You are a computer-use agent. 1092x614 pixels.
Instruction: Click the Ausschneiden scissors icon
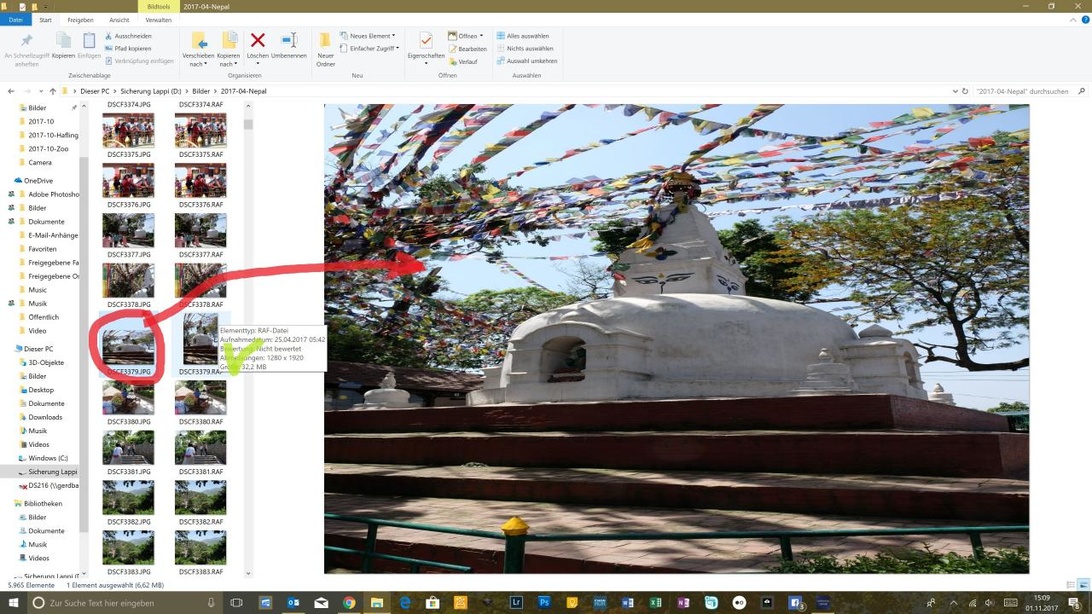109,36
